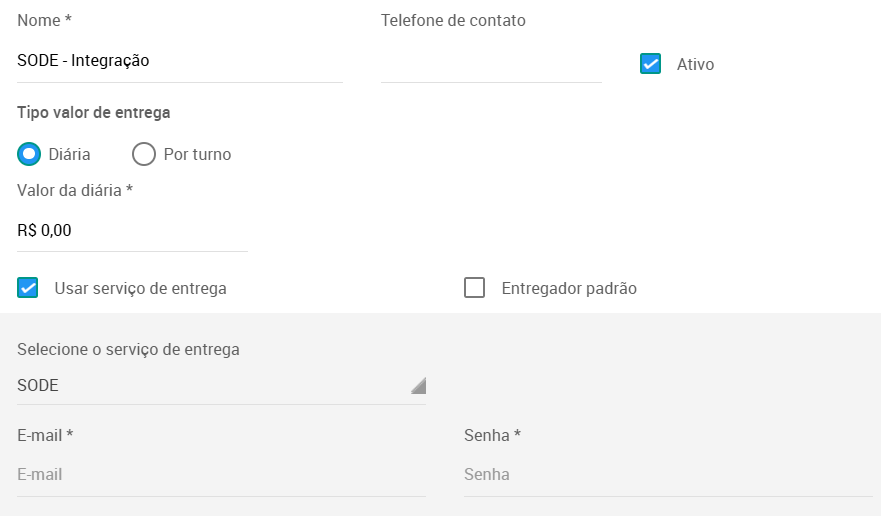This screenshot has width=881, height=516.
Task: Click the Diária label text
Action: tap(69, 154)
